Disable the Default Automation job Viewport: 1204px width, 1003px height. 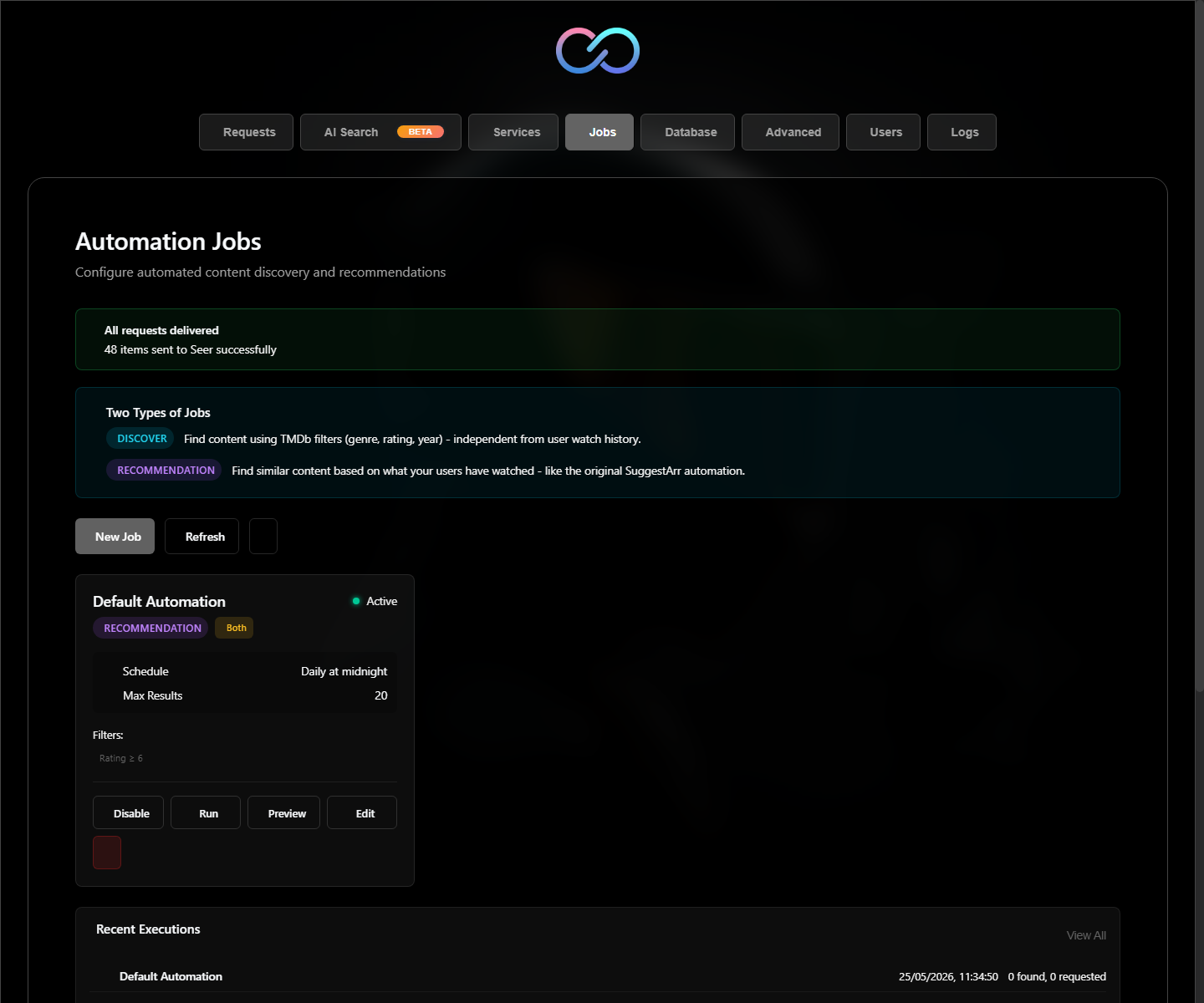click(x=128, y=813)
